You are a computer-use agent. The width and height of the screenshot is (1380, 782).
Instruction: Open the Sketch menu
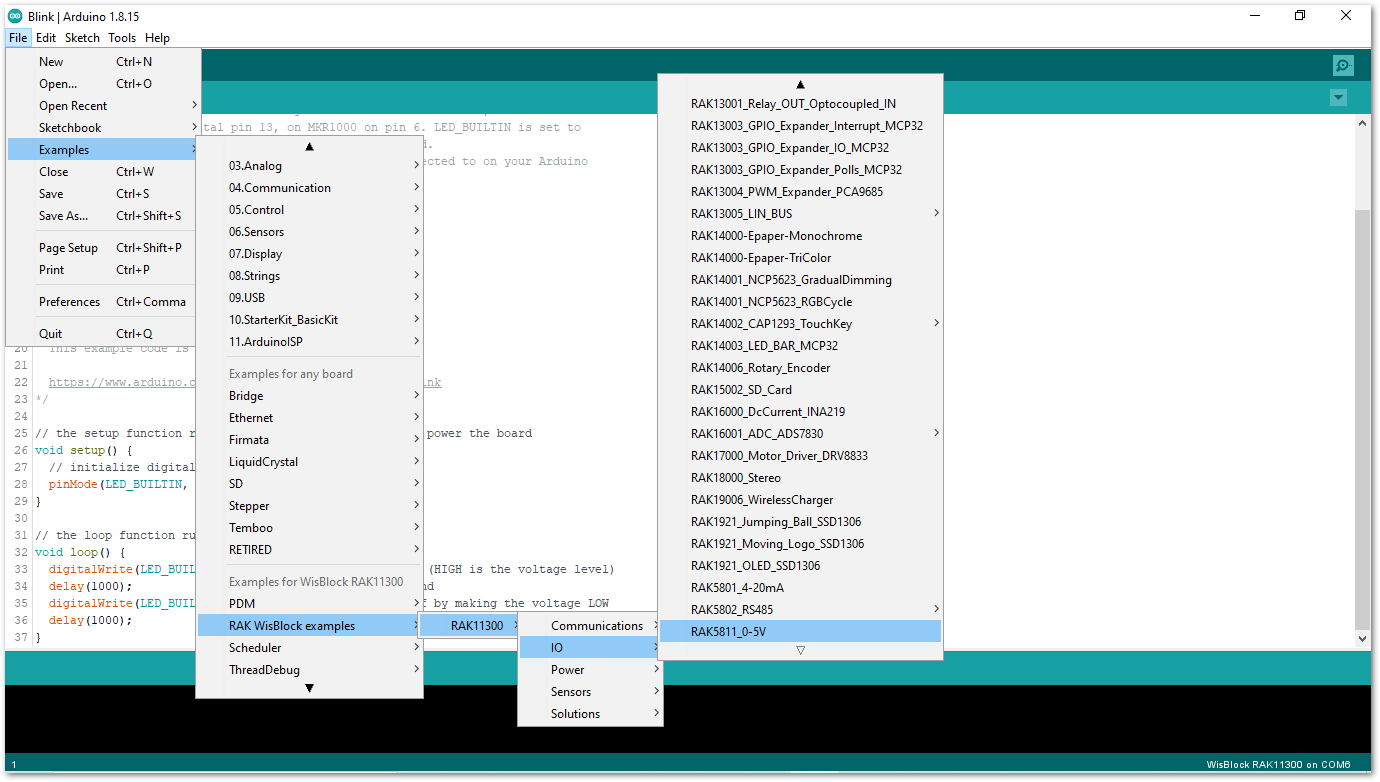(x=82, y=38)
